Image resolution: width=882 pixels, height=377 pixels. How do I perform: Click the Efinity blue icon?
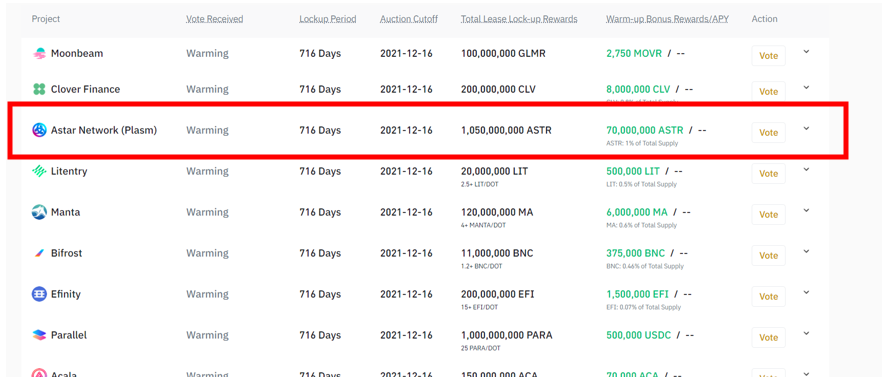39,294
